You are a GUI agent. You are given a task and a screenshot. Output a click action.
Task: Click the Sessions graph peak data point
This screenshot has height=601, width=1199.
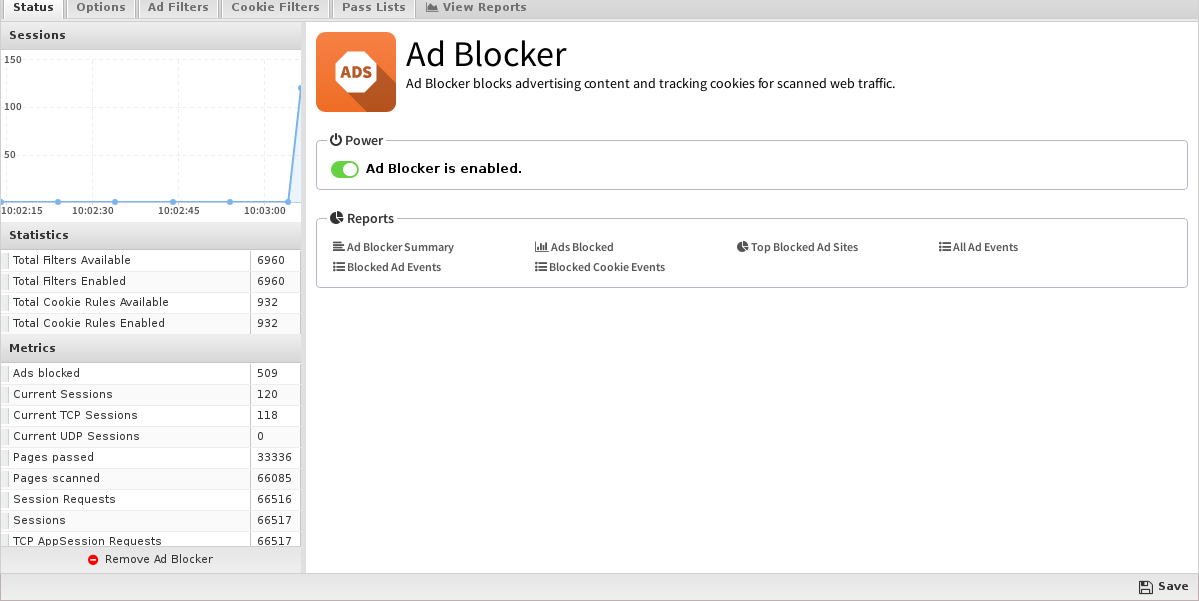tap(300, 87)
